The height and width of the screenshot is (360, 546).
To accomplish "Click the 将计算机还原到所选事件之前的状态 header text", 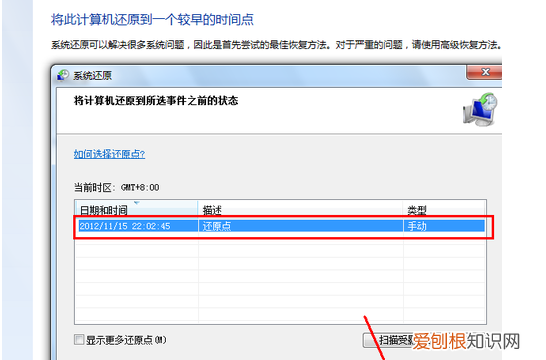I will tap(156, 101).
